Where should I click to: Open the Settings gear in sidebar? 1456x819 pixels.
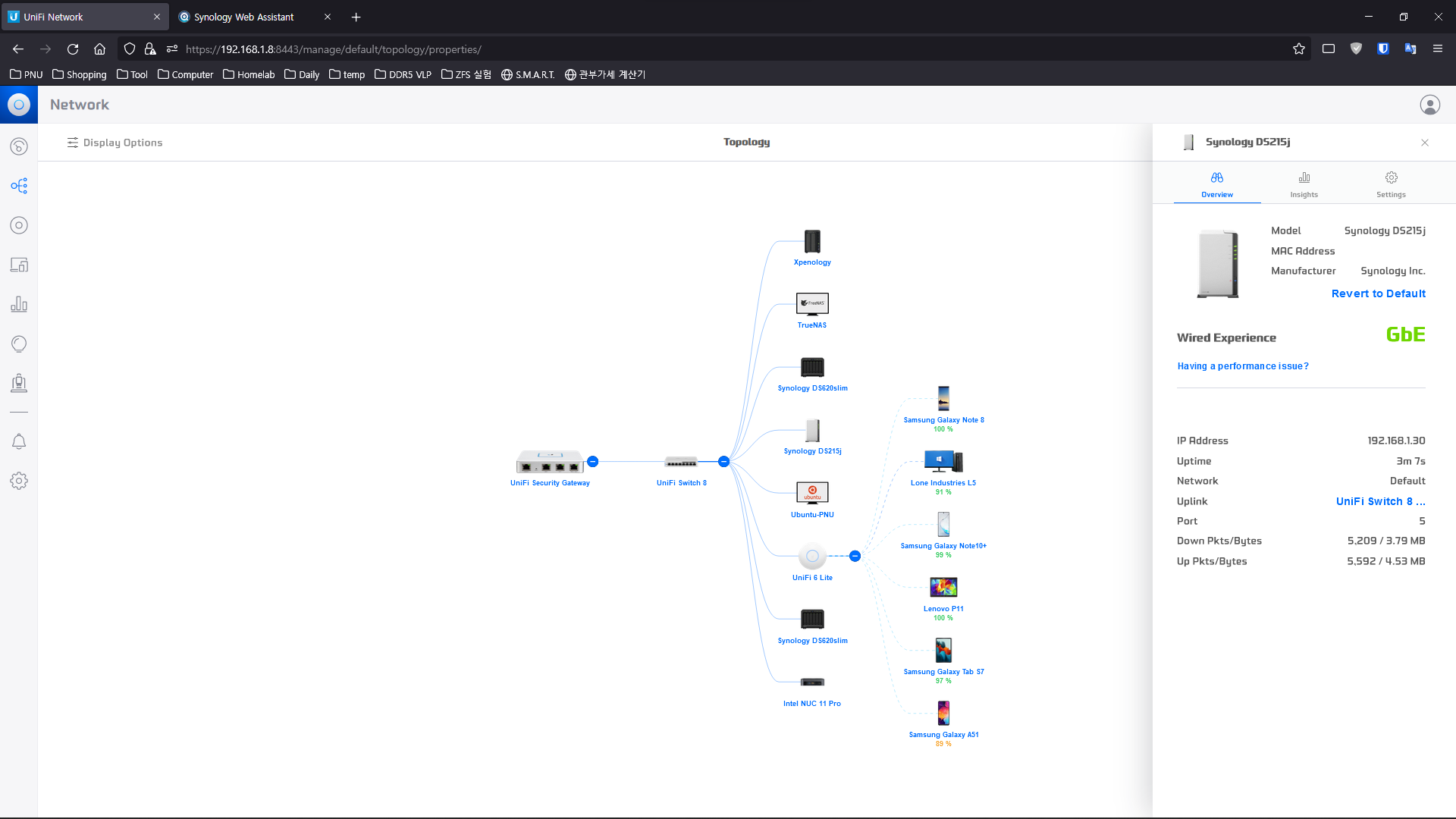[19, 481]
